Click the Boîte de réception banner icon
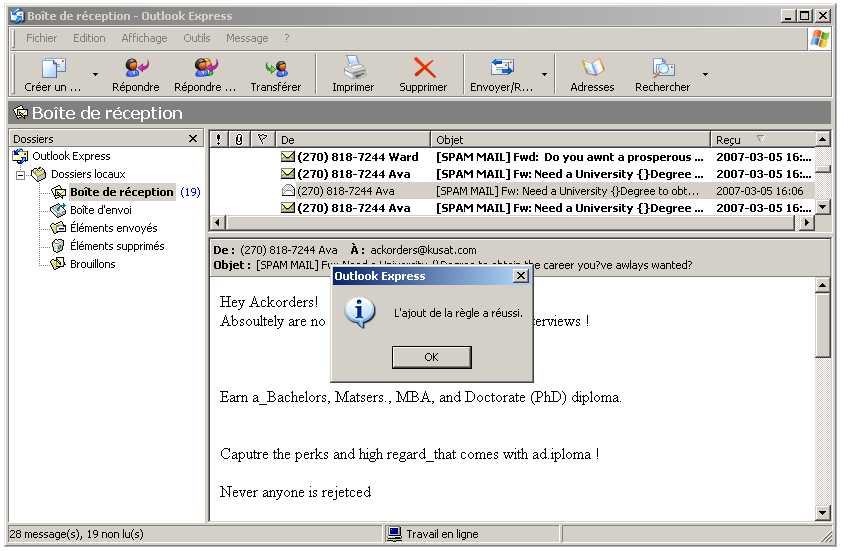This screenshot has width=843, height=551. click(20, 112)
